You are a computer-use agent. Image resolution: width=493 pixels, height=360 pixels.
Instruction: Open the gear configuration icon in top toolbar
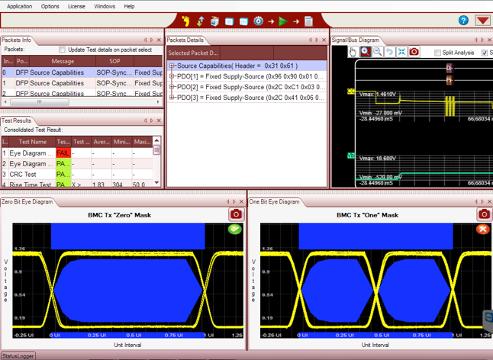coord(258,21)
